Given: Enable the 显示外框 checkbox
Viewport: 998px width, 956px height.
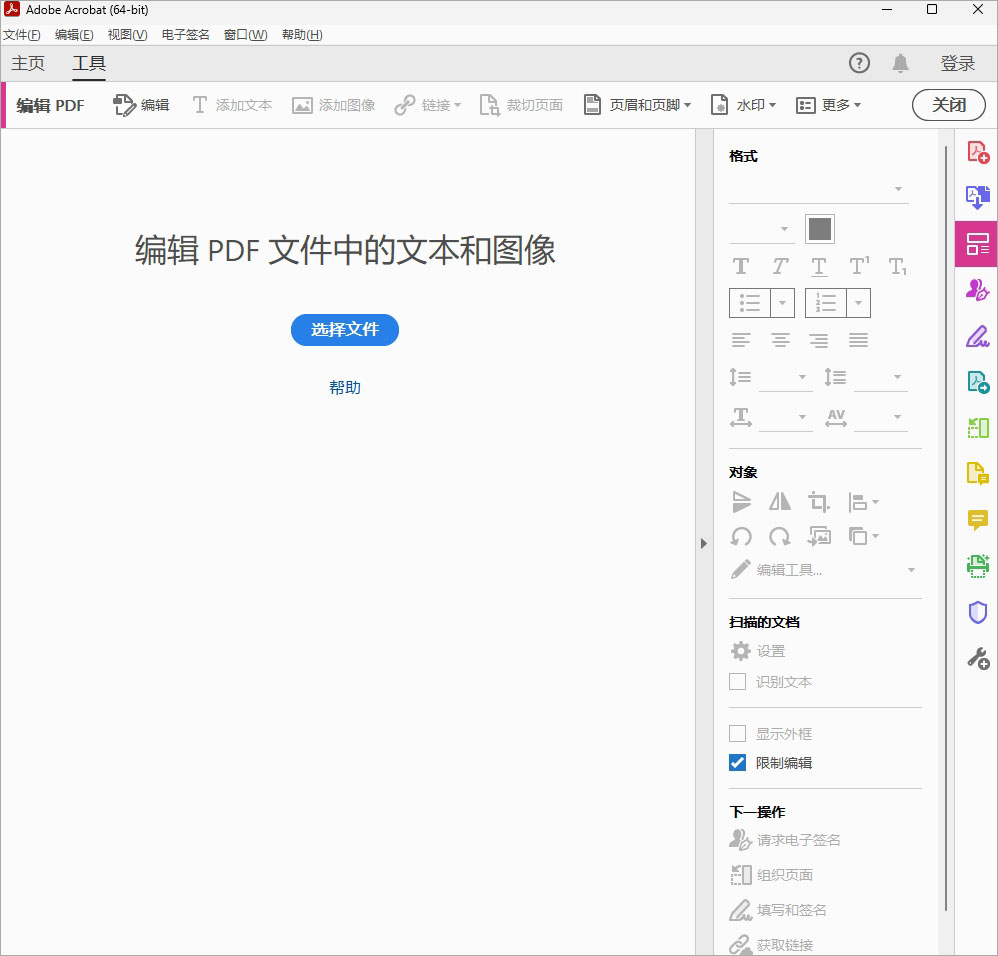Looking at the screenshot, I should coord(738,733).
